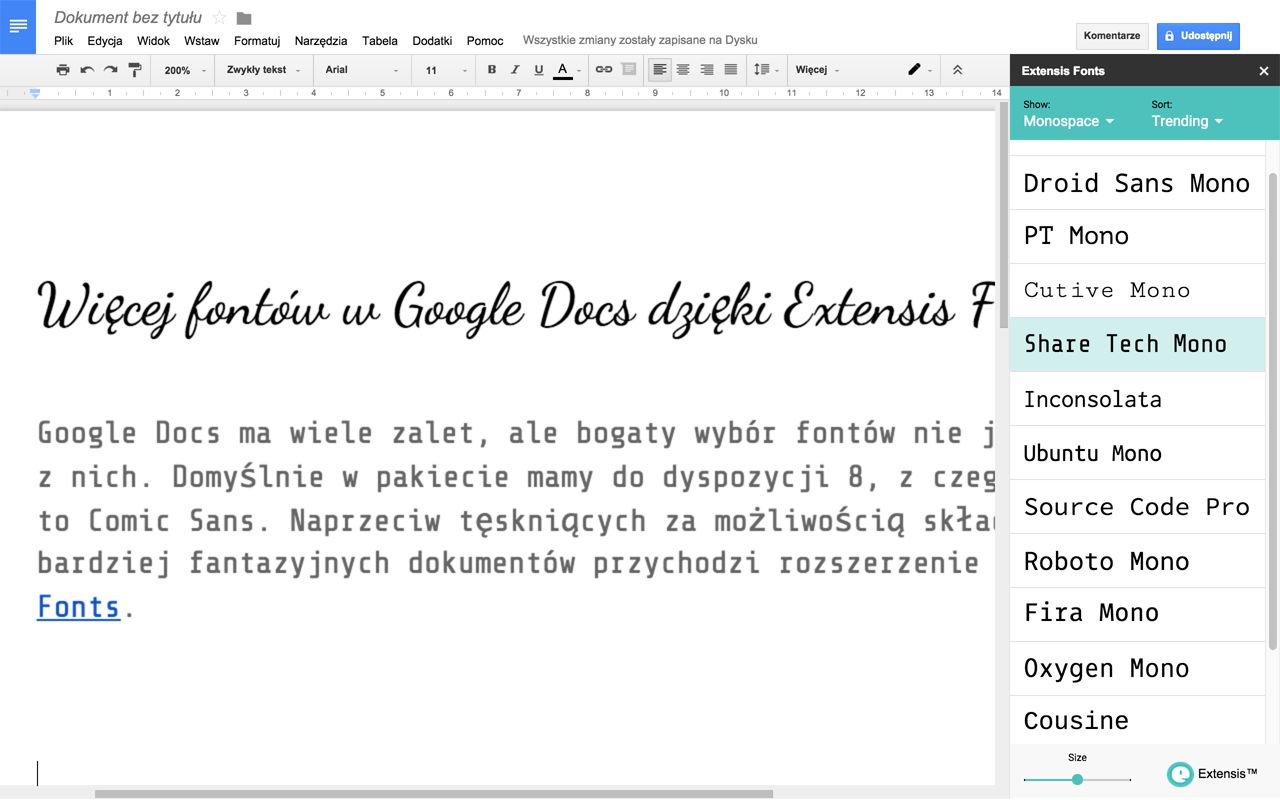1280x800 pixels.
Task: Undo the last action
Action: [x=87, y=70]
